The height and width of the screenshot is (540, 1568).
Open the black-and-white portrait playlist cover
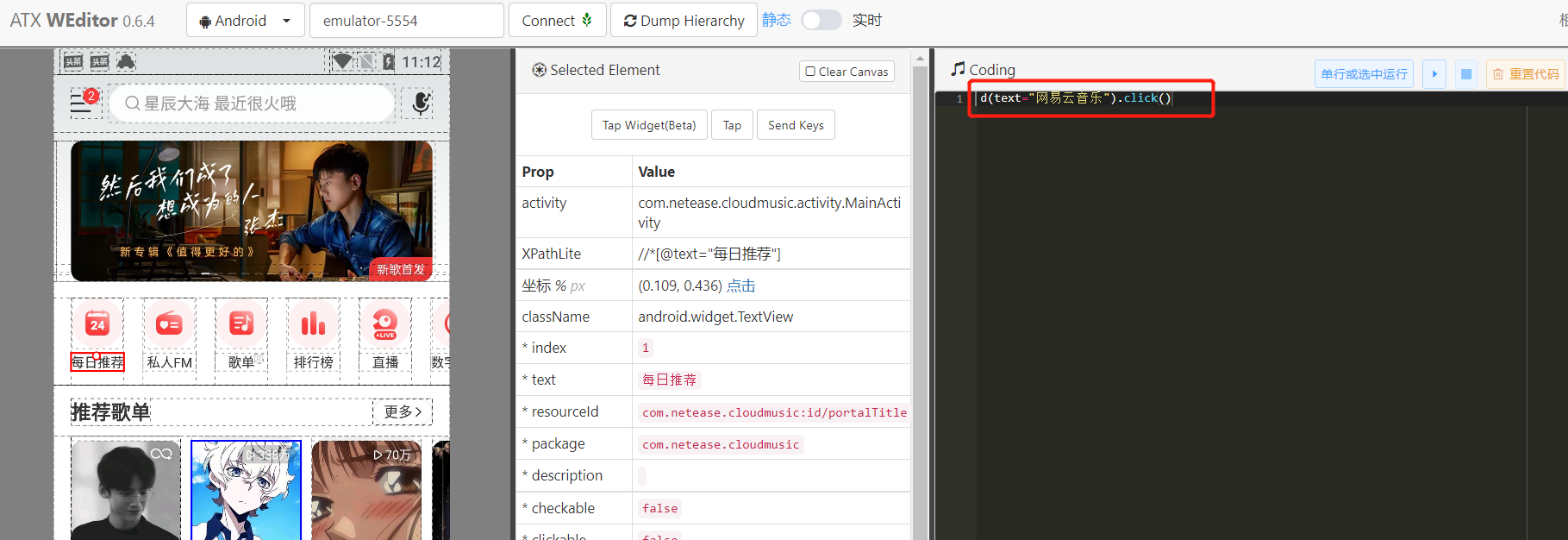pos(126,490)
